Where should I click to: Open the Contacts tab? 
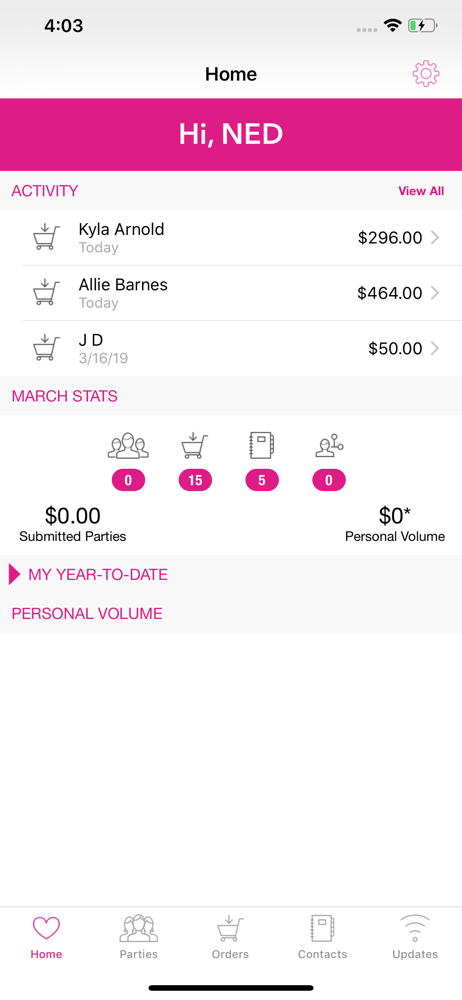click(323, 938)
